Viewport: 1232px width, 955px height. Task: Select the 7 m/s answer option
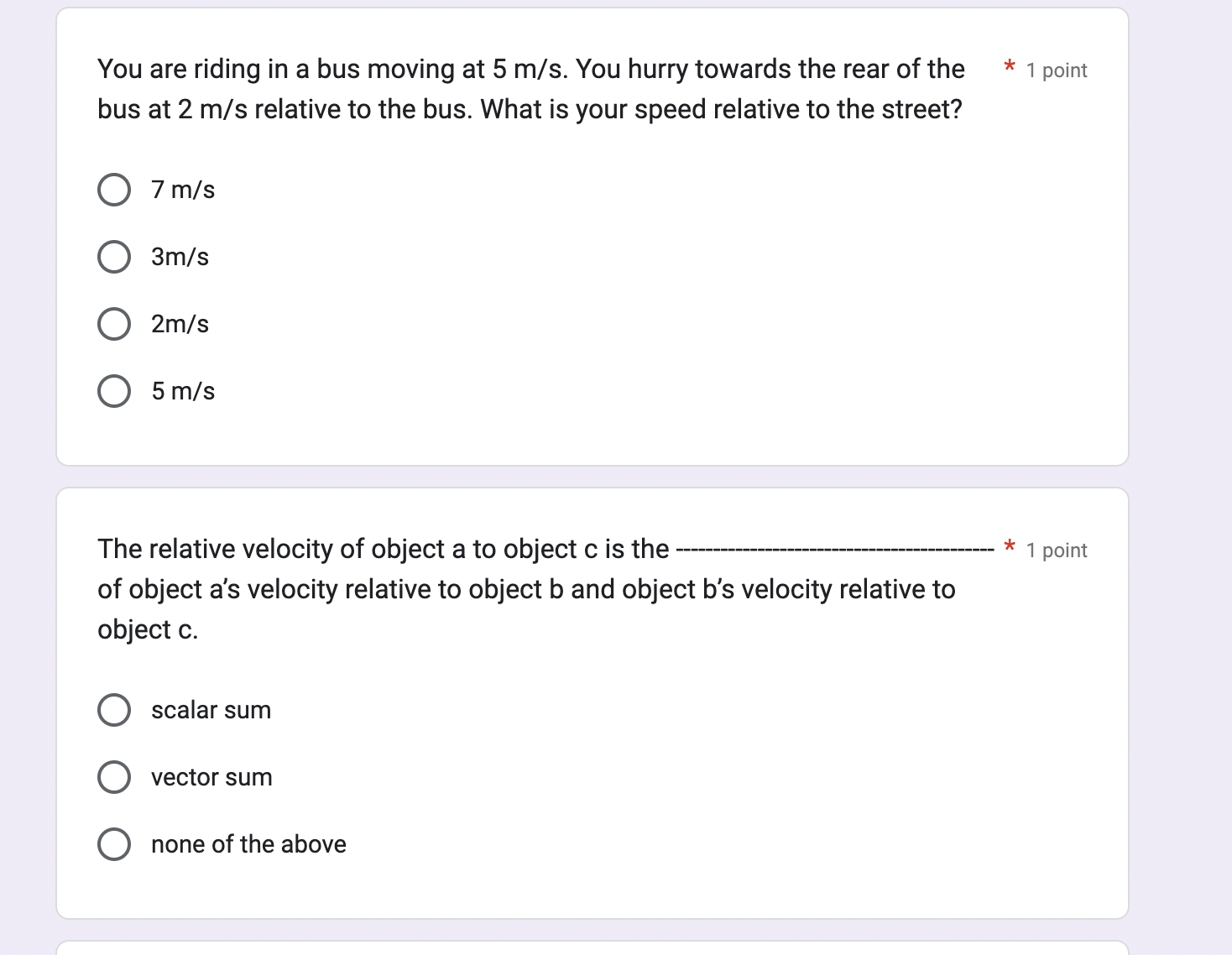(x=115, y=189)
